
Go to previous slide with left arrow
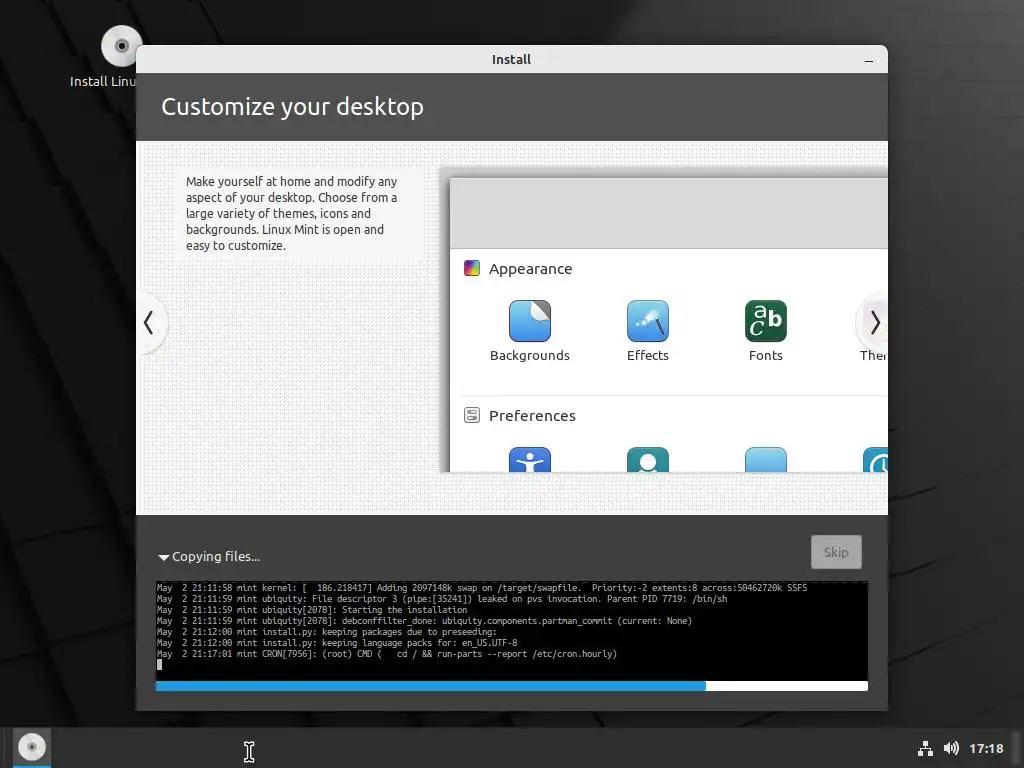149,322
